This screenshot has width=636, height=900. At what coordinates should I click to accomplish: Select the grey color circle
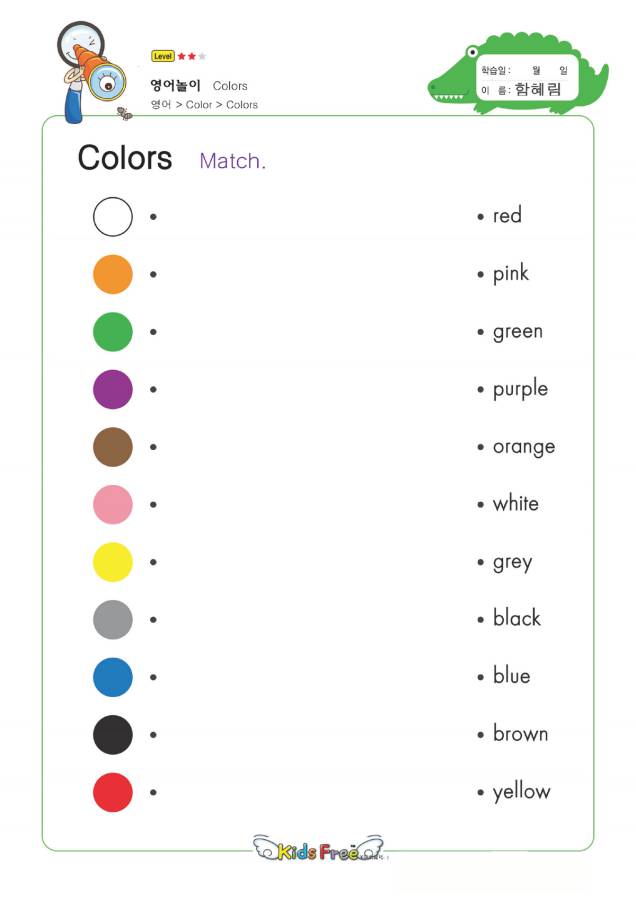pos(113,619)
